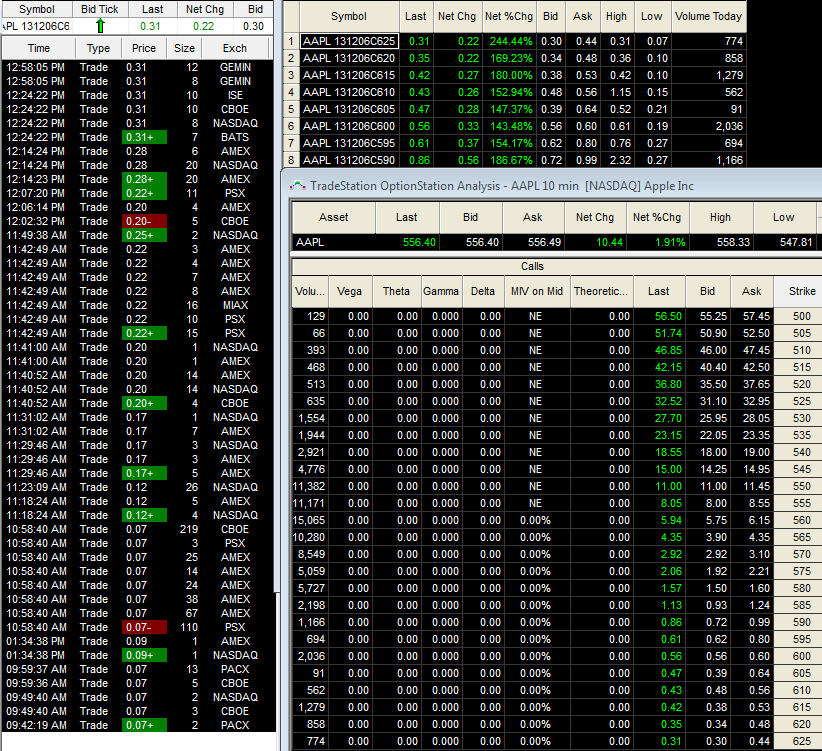This screenshot has width=822, height=751.
Task: Click the Vega column header
Action: 349,291
